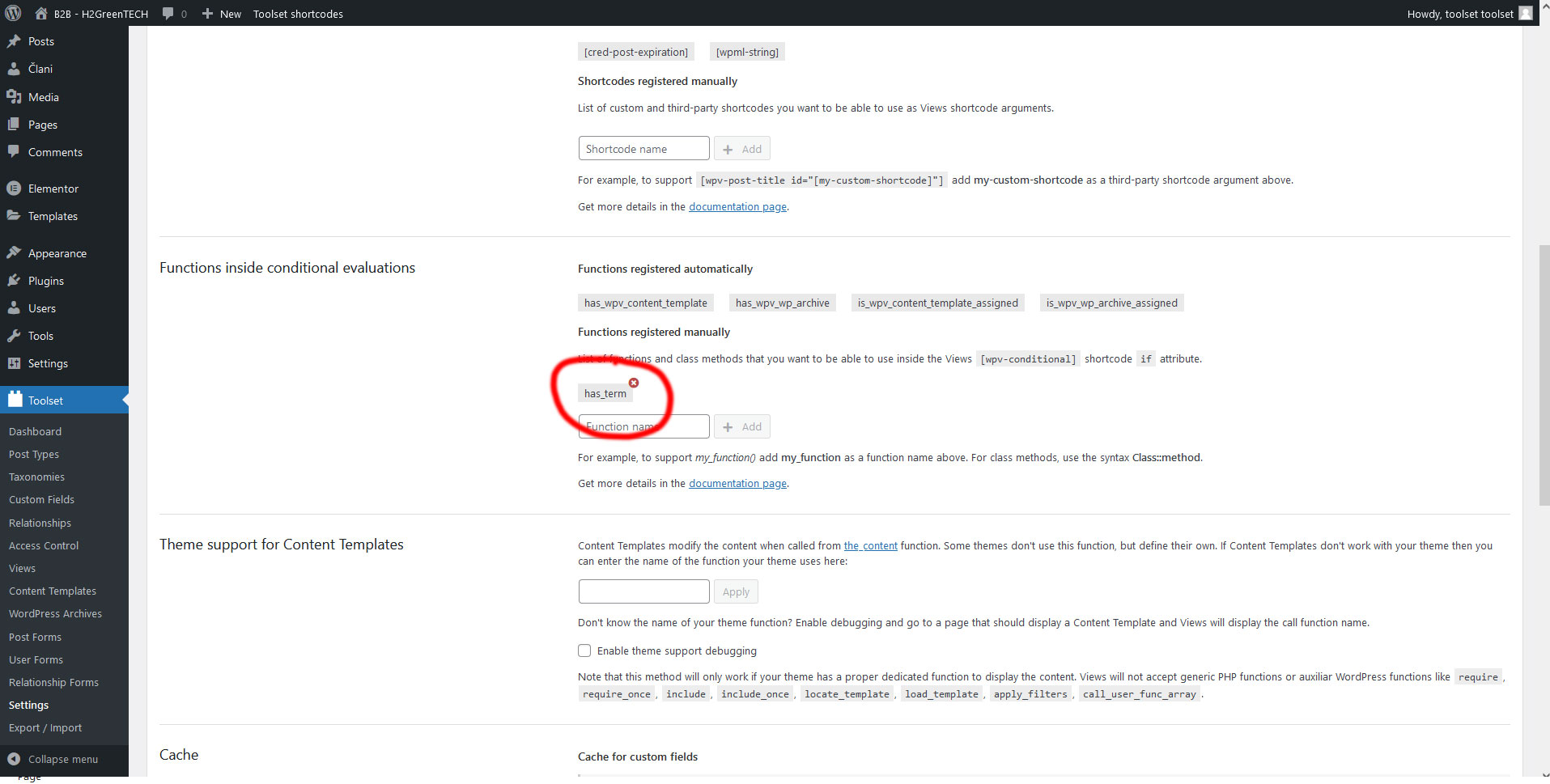Screen dimensions: 1550x784
Task: Click the Apply button for theme function
Action: (x=736, y=591)
